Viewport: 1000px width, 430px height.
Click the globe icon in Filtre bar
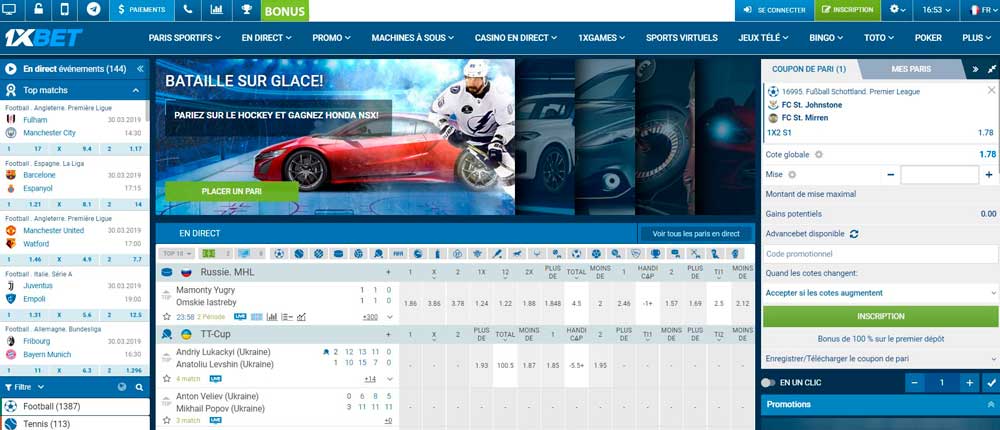pyautogui.click(x=122, y=387)
